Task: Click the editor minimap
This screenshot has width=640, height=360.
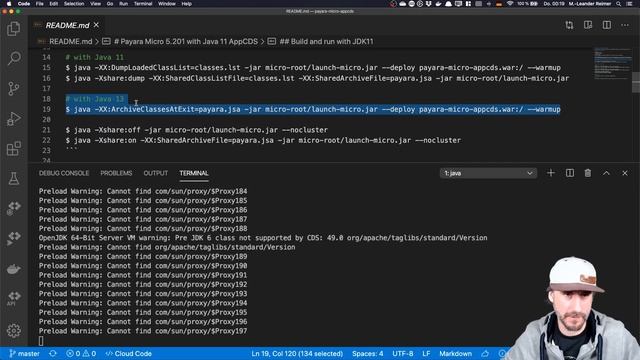Action: click(612, 63)
